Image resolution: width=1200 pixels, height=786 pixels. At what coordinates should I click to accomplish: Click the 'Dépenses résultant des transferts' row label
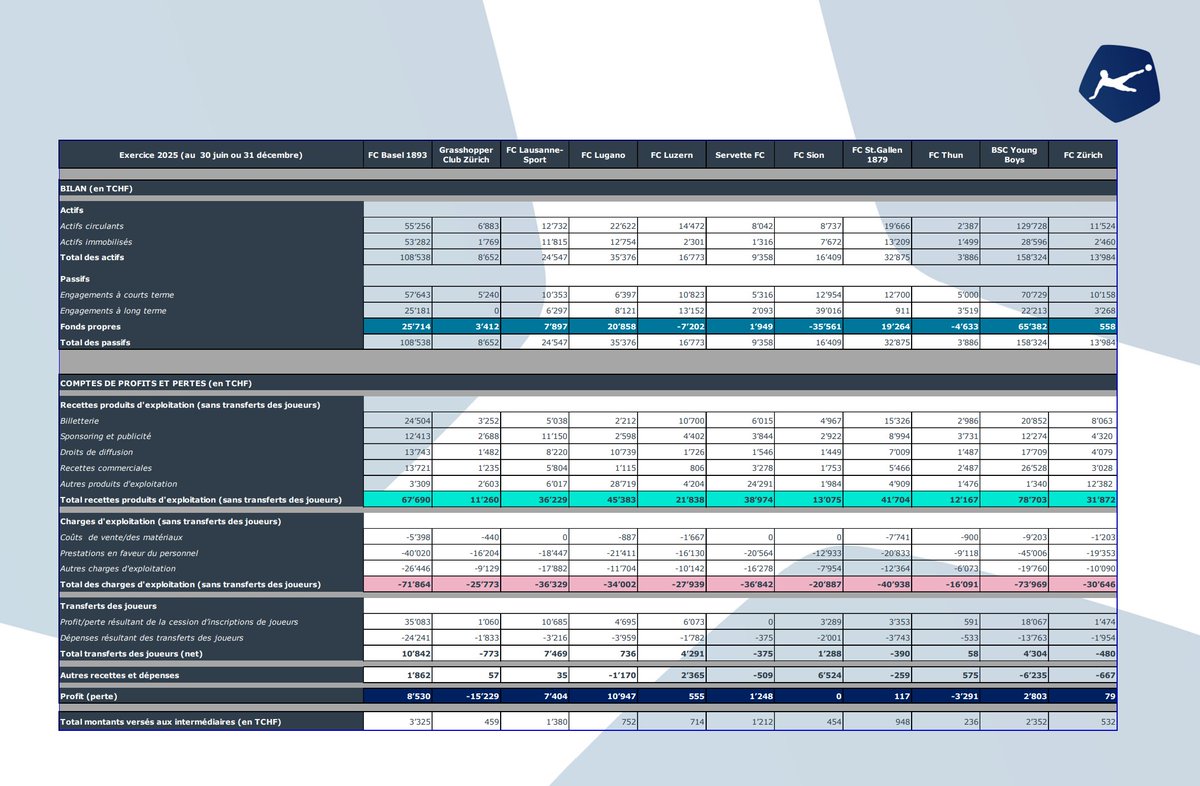[151, 637]
